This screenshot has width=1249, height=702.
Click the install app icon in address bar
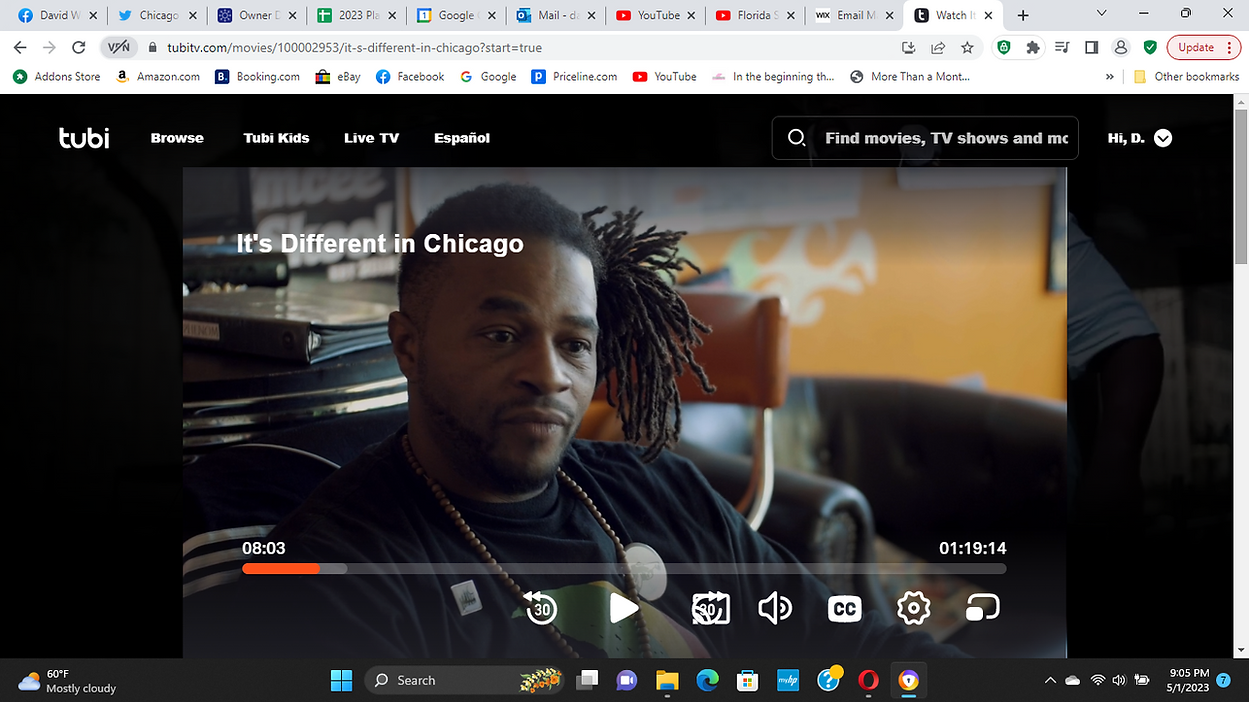(x=909, y=47)
